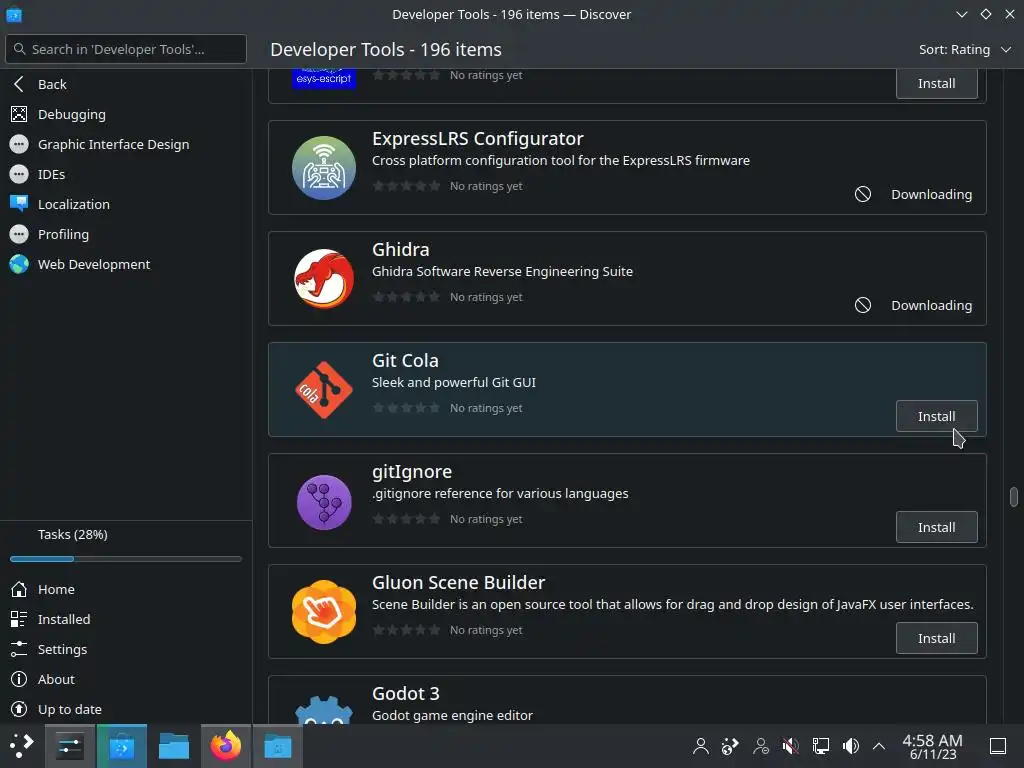Image resolution: width=1024 pixels, height=768 pixels.
Task: Click the Ghidra red dragon icon
Action: pyautogui.click(x=324, y=279)
